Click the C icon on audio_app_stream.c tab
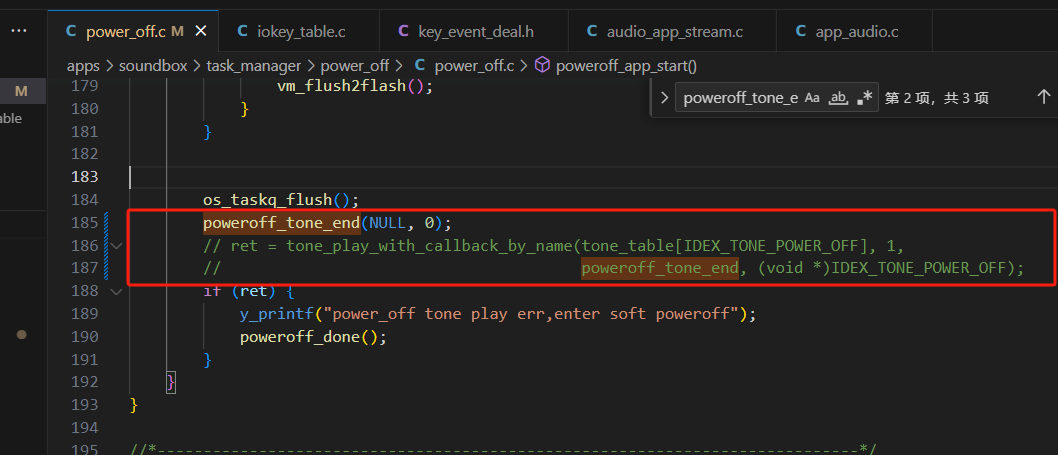Image resolution: width=1058 pixels, height=455 pixels. (x=592, y=31)
